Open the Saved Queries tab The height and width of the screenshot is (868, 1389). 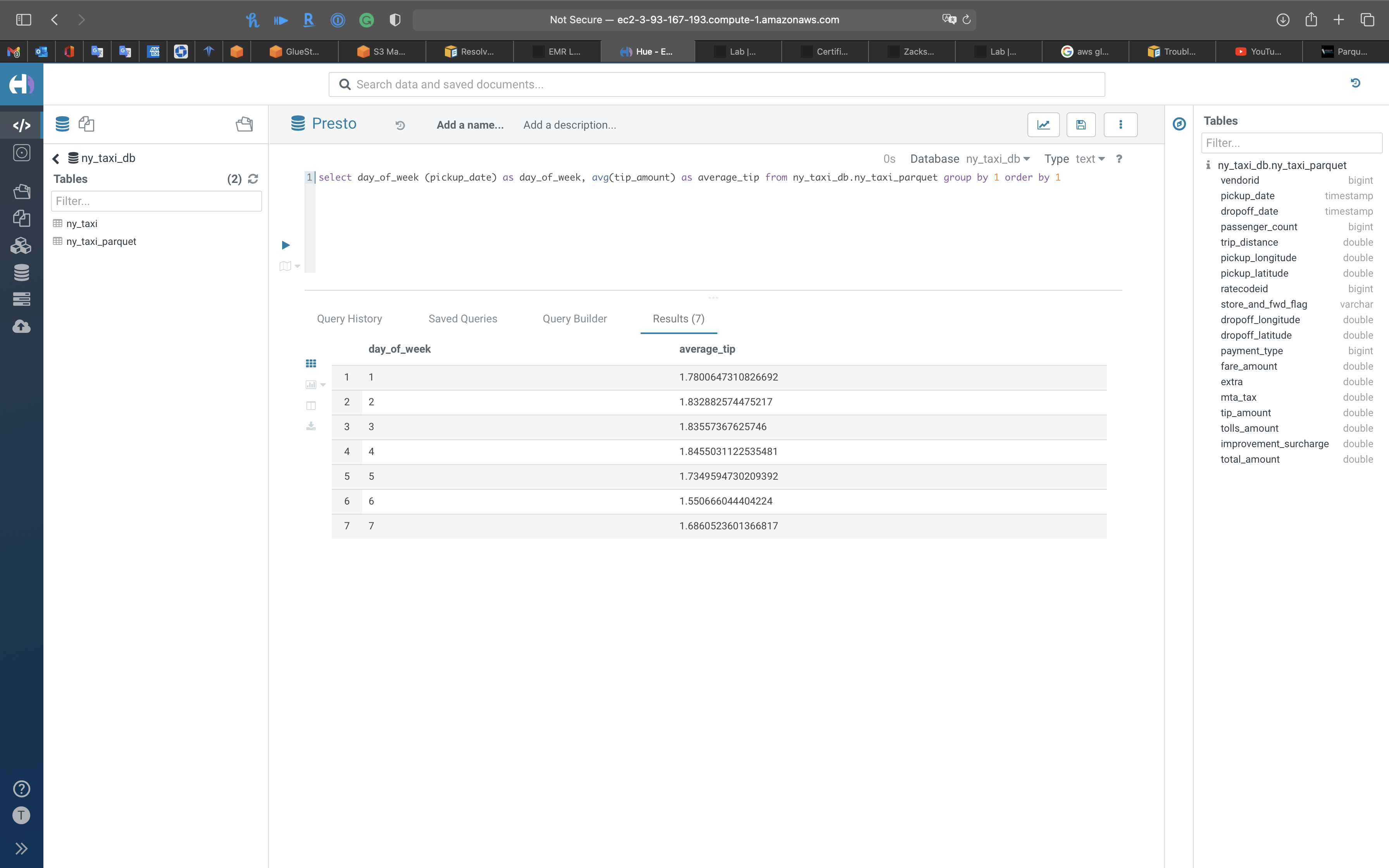pos(463,319)
